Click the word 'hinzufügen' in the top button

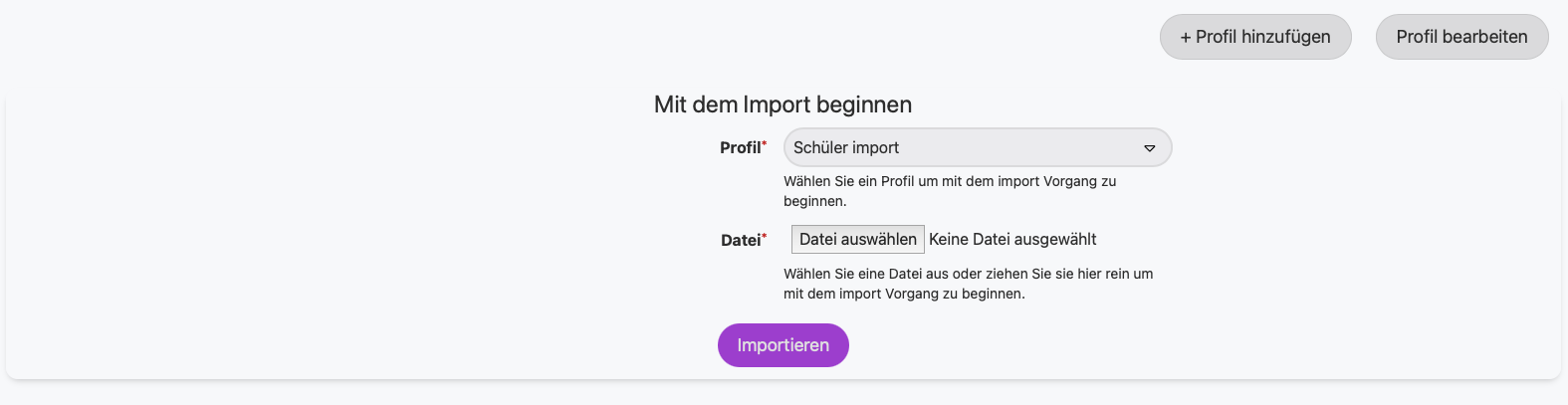click(1285, 37)
